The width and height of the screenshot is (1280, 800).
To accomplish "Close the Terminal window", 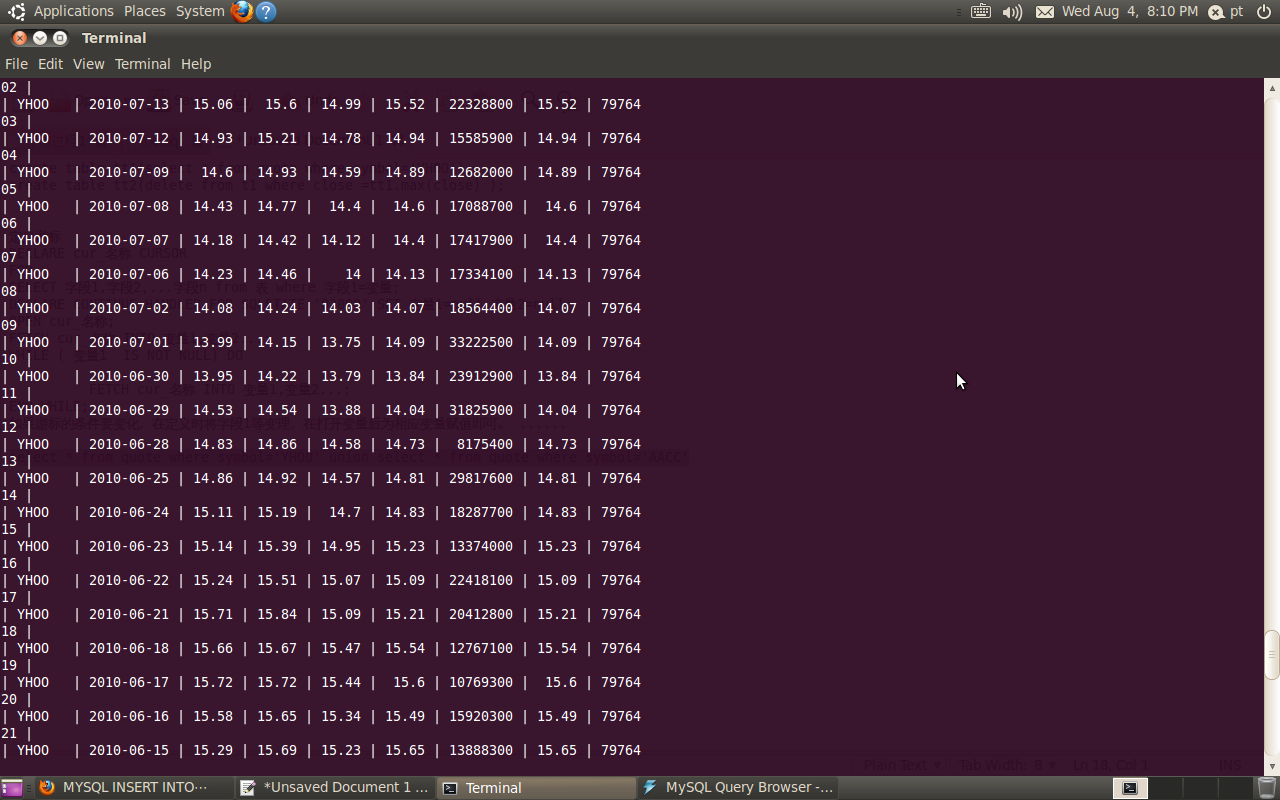I will coord(20,38).
